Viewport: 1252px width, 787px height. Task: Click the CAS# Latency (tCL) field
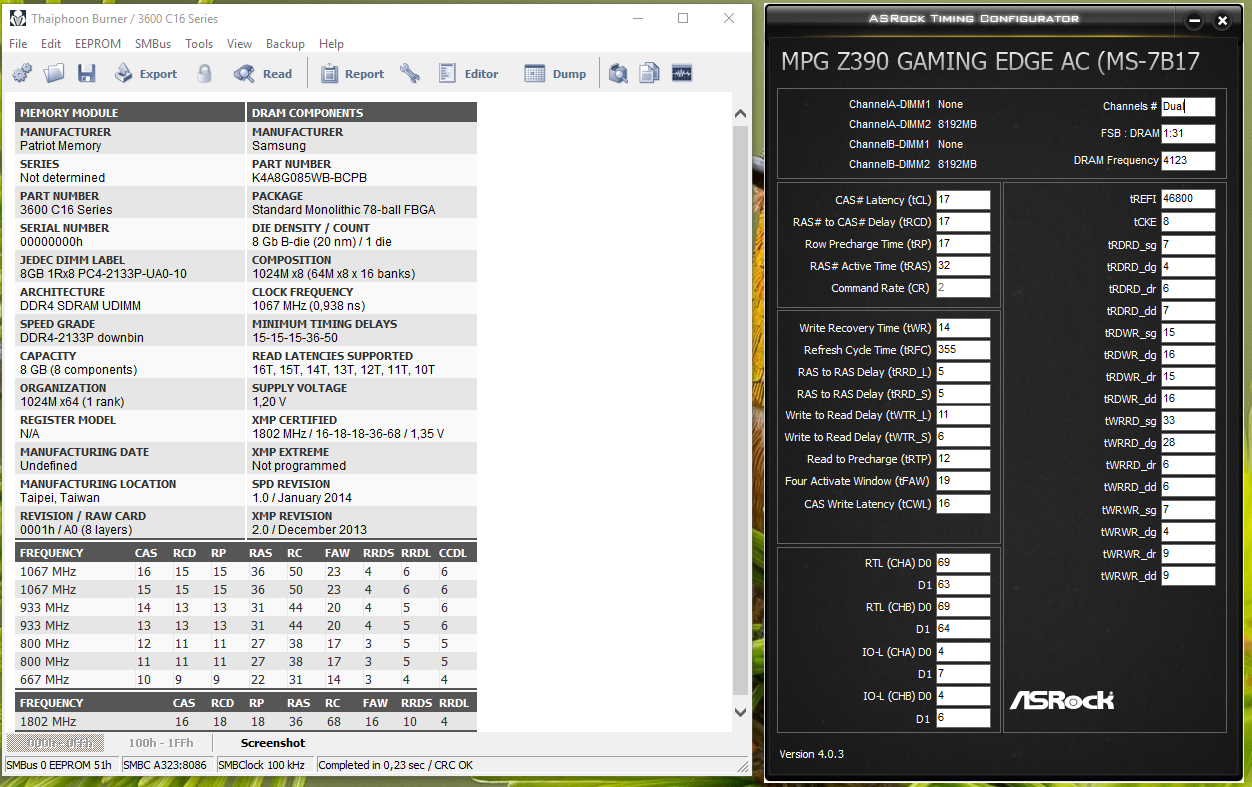(x=963, y=200)
